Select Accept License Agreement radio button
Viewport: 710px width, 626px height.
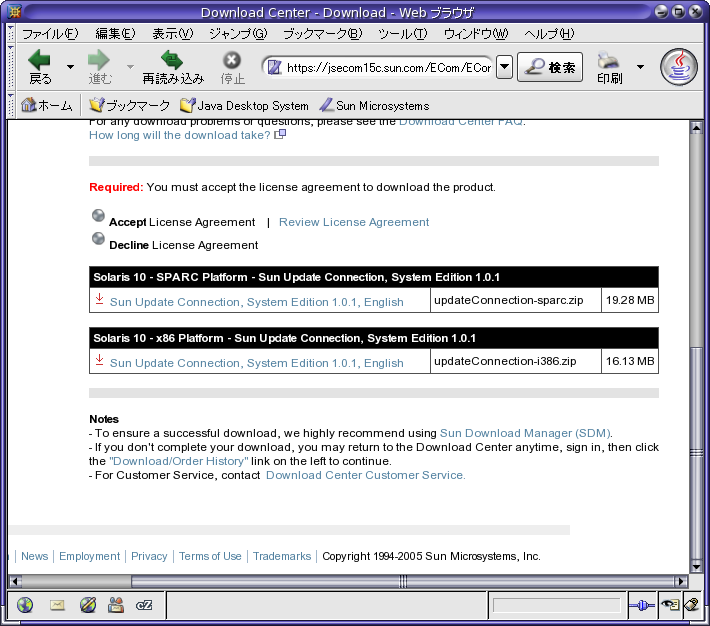click(98, 216)
